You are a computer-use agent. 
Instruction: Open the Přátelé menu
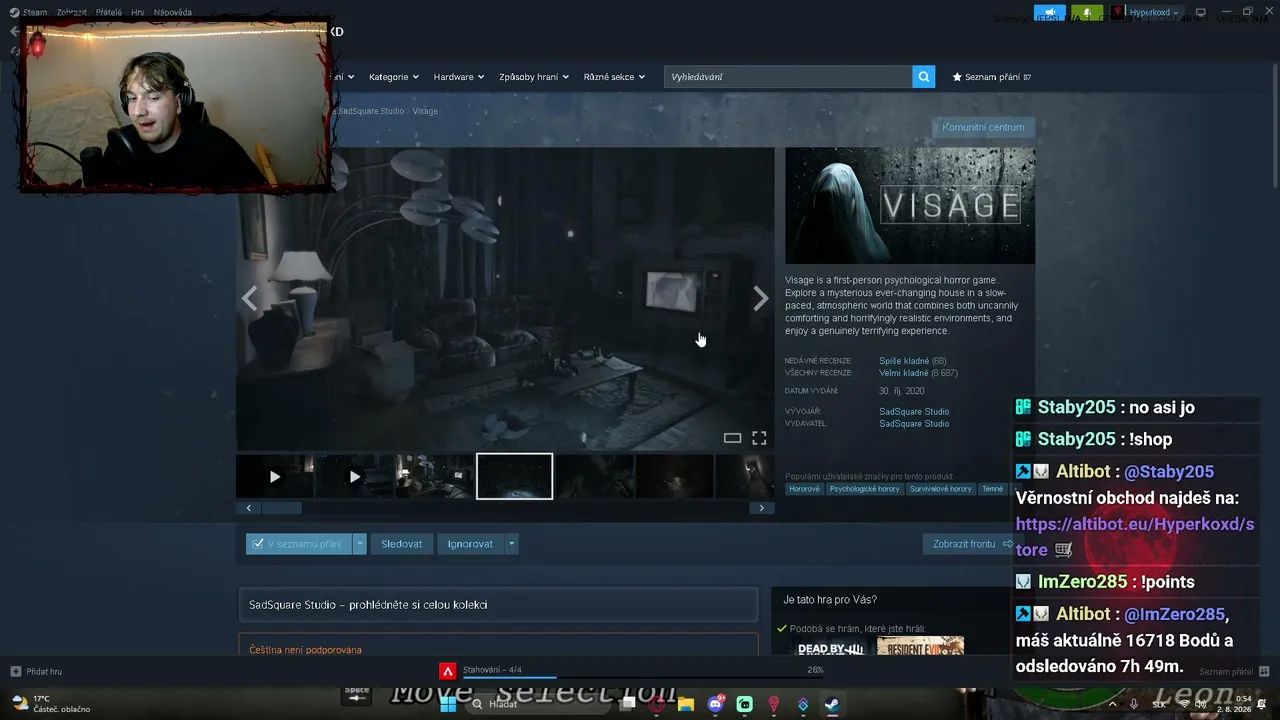coord(109,13)
